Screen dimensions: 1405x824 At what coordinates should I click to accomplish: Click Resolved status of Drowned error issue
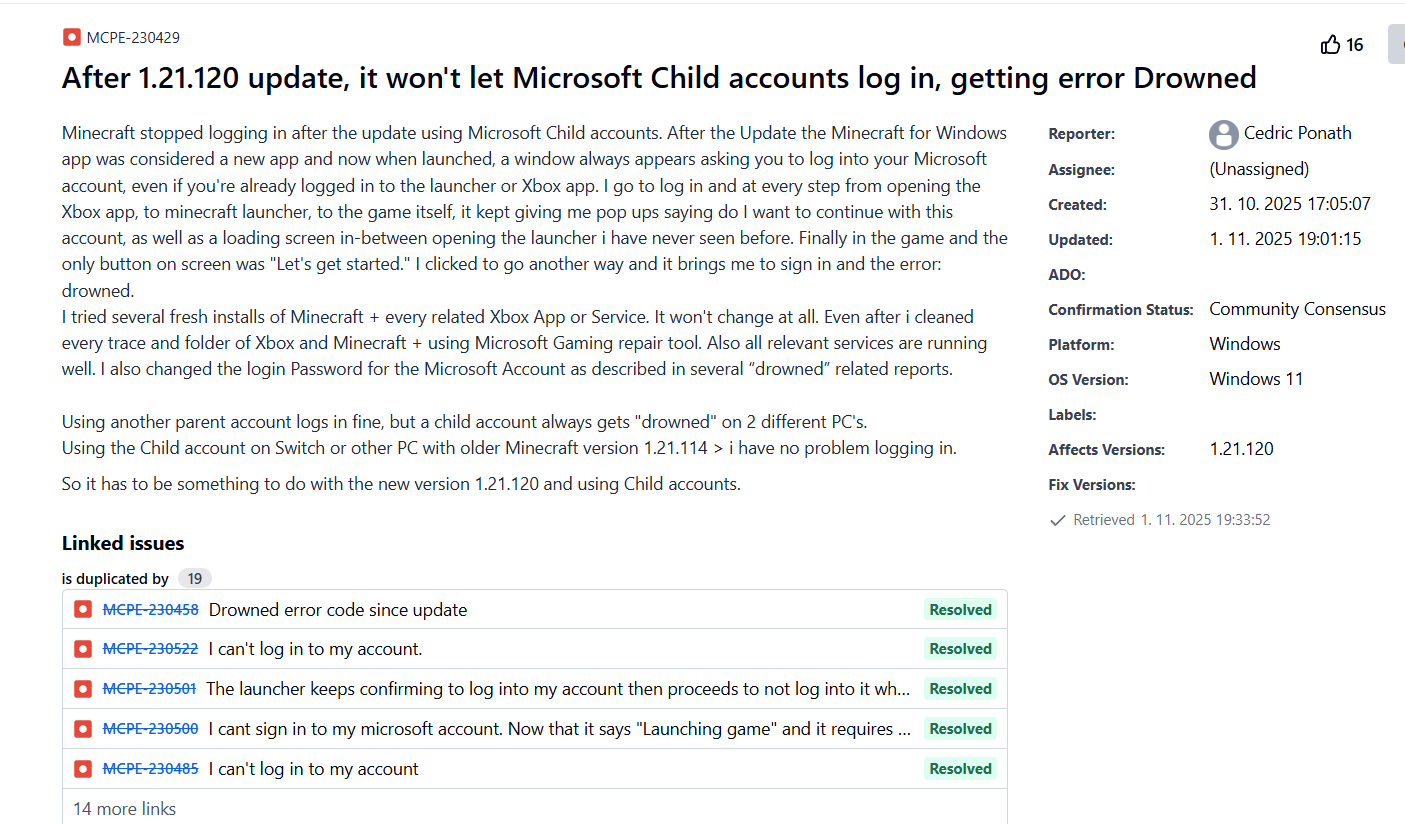click(x=960, y=610)
